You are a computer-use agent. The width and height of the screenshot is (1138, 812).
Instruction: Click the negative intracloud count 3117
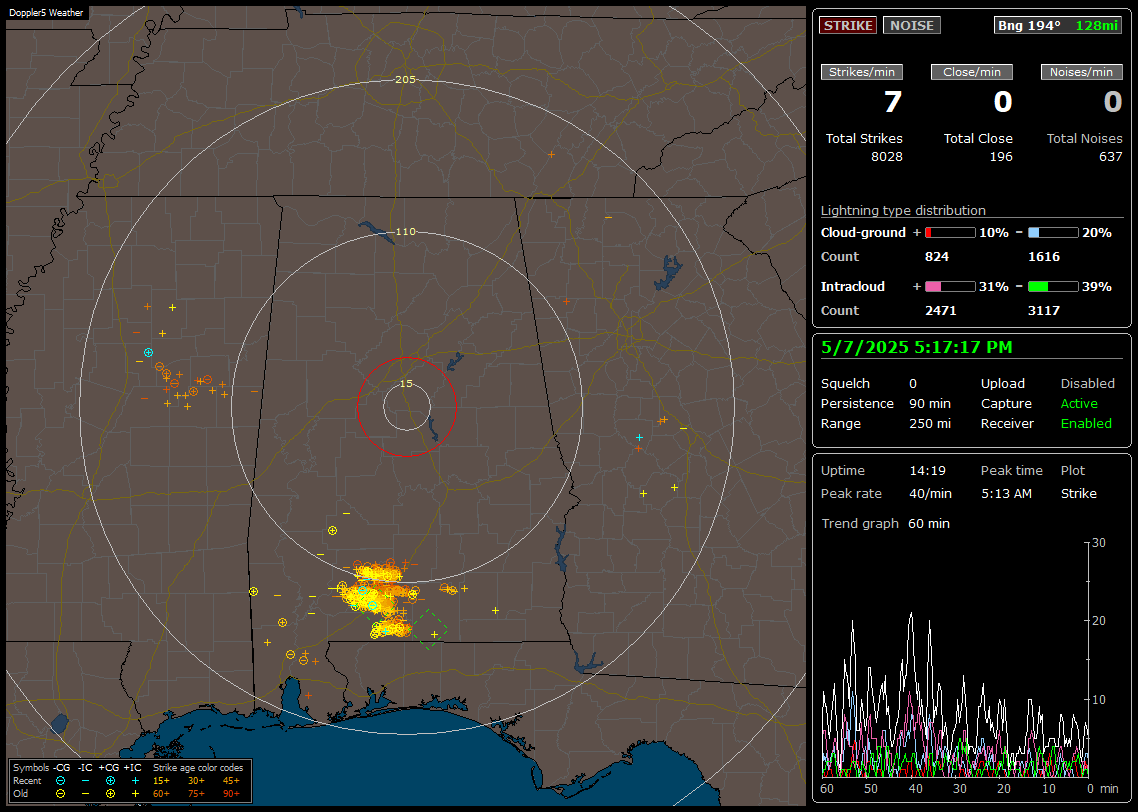pos(1044,311)
